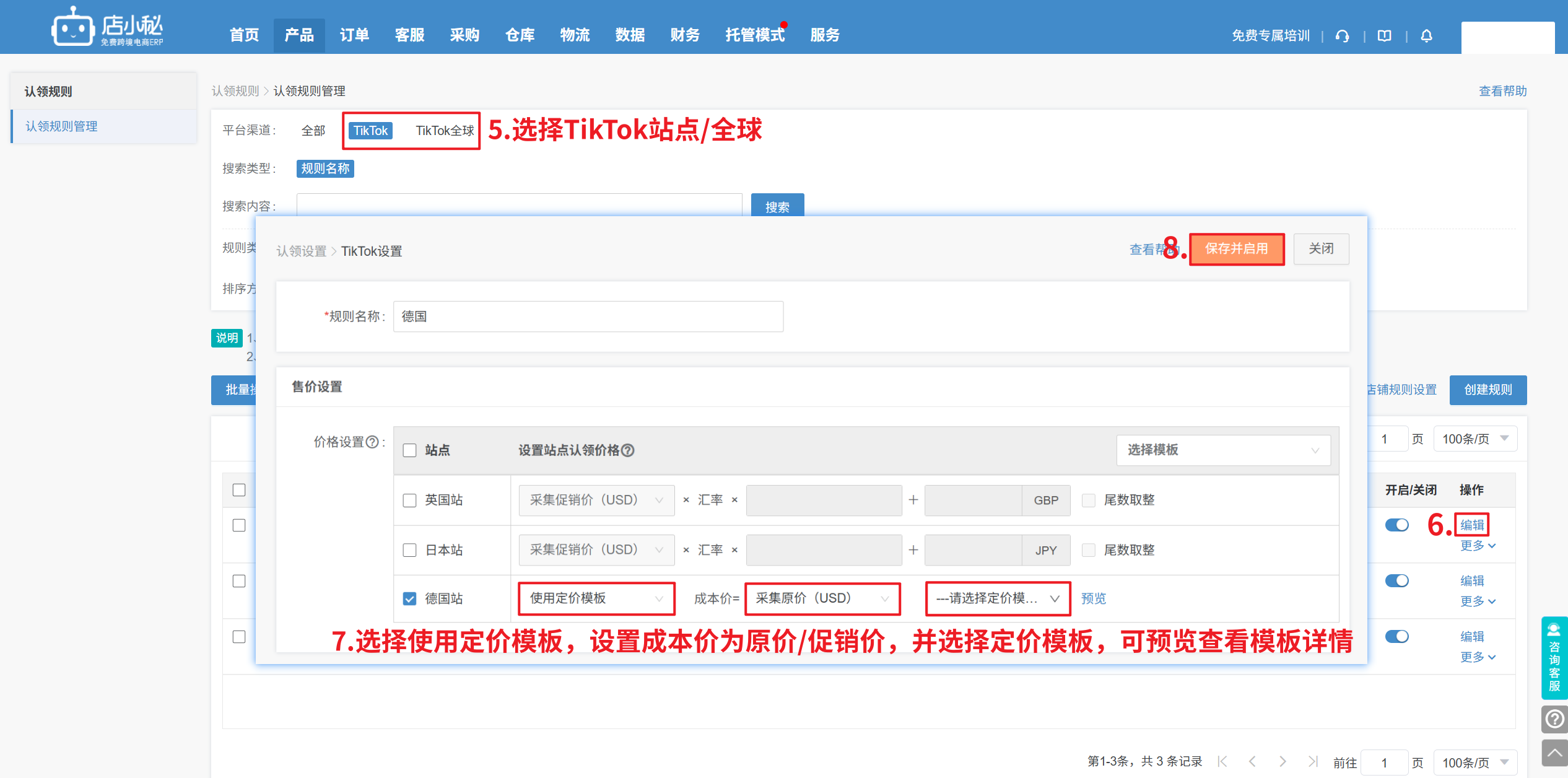Open the 请选择定价模板 selector

997,598
